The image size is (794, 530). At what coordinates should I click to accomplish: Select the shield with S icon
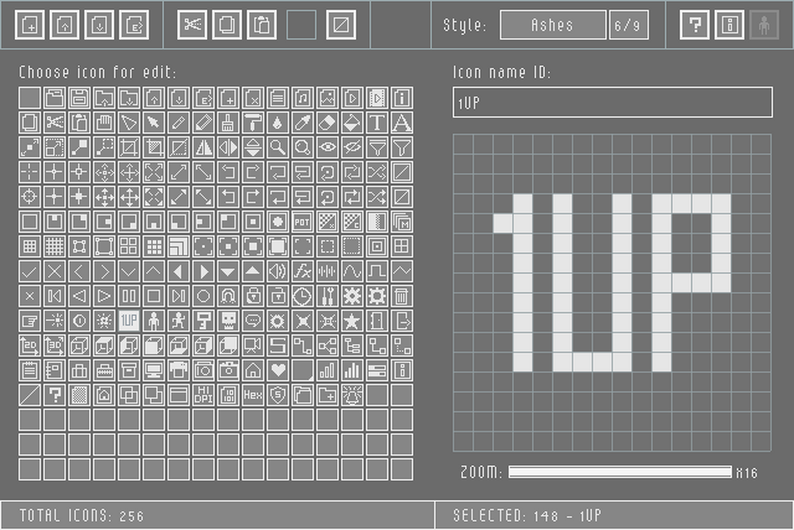pyautogui.click(x=277, y=395)
